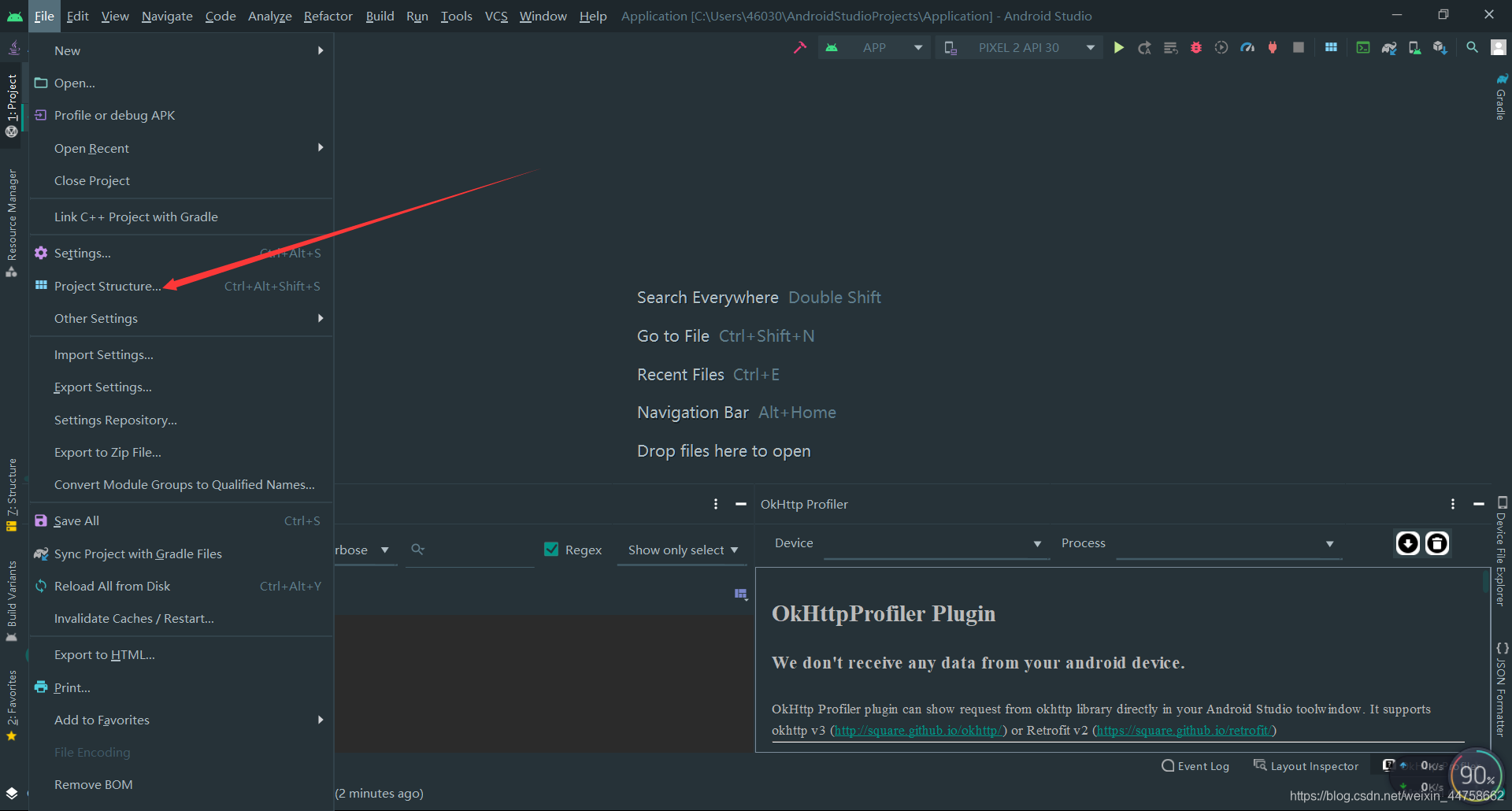Open the PIXEL 2 API 30 device dropdown
Viewport: 1512px width, 811px height.
1019,47
